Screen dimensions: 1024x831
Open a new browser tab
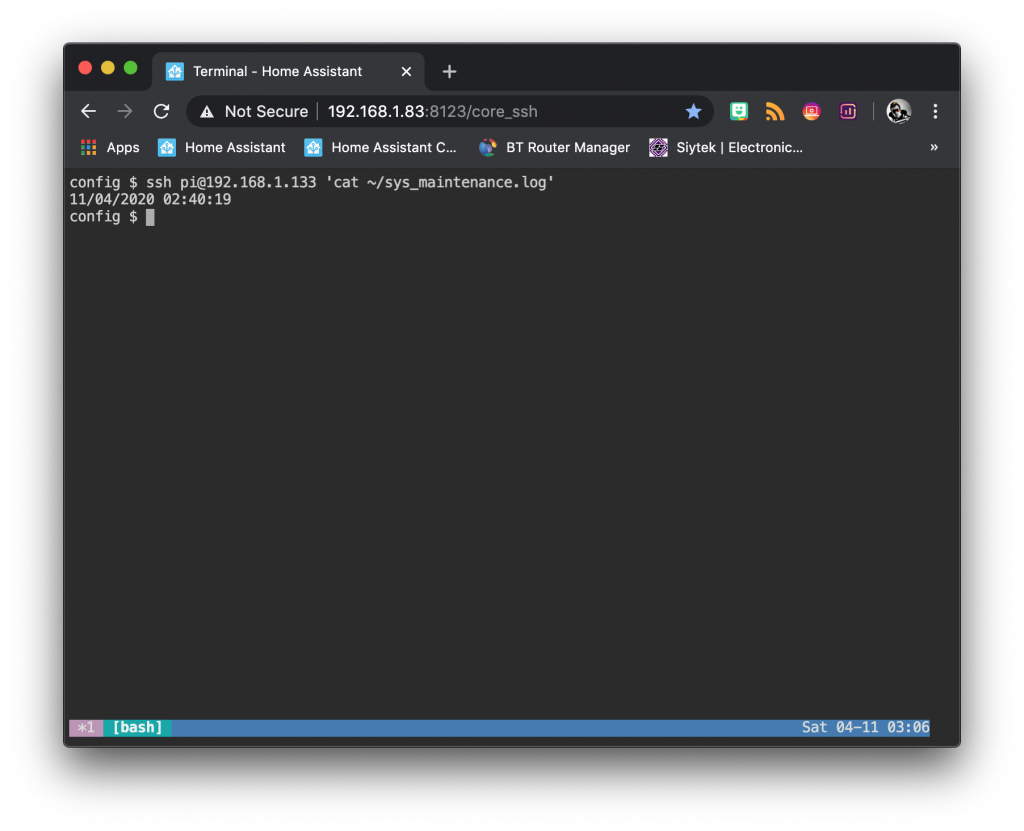click(x=449, y=71)
